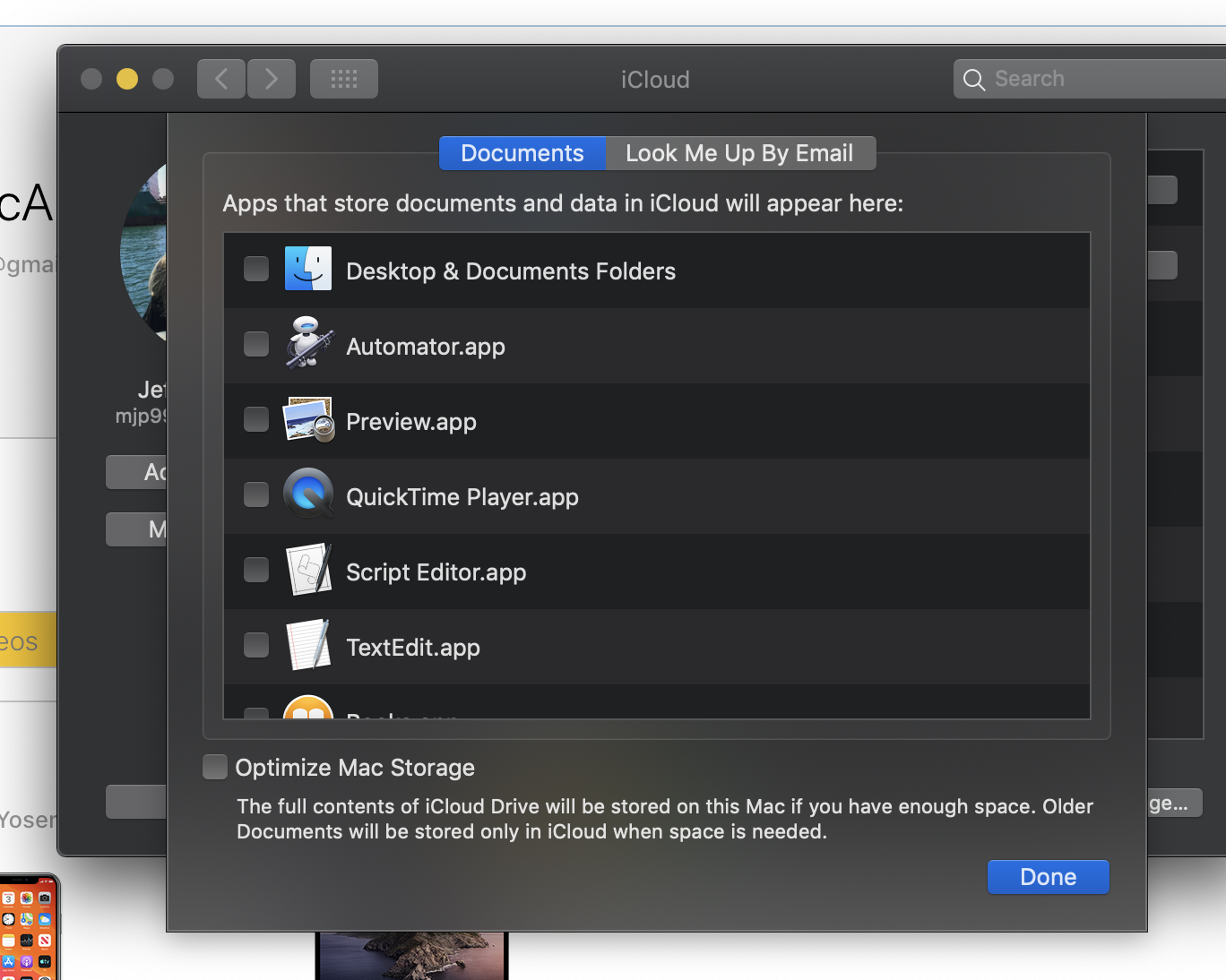The width and height of the screenshot is (1226, 980).
Task: Select the Documents tab
Action: click(522, 153)
